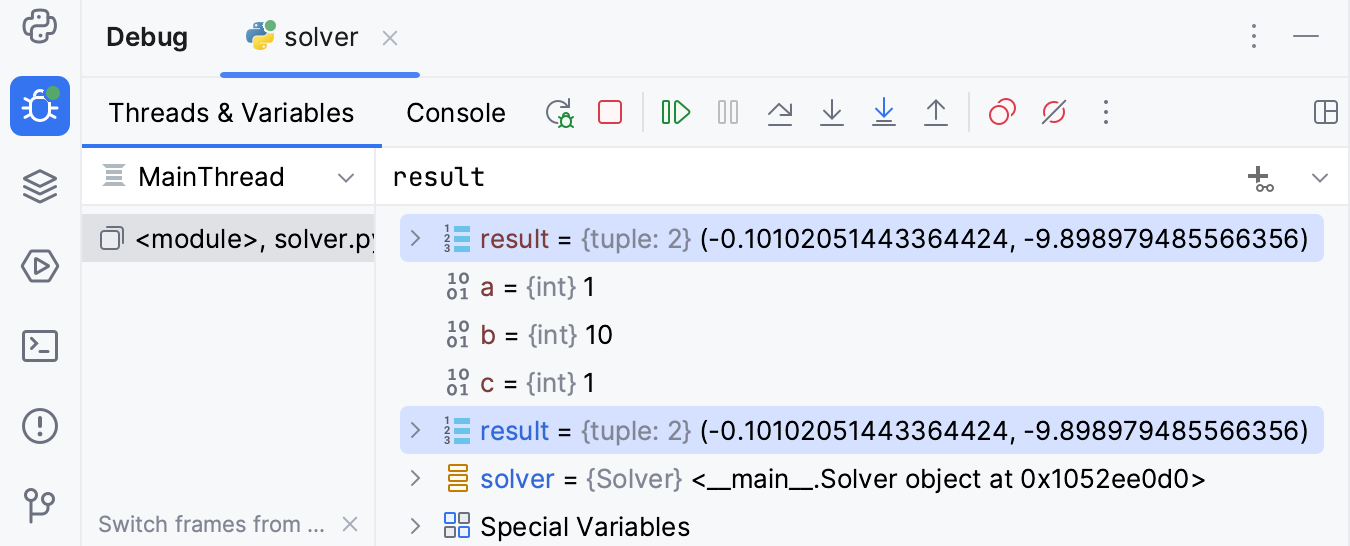1350x546 pixels.
Task: Open View Breakpoints dialog
Action: [x=1002, y=112]
